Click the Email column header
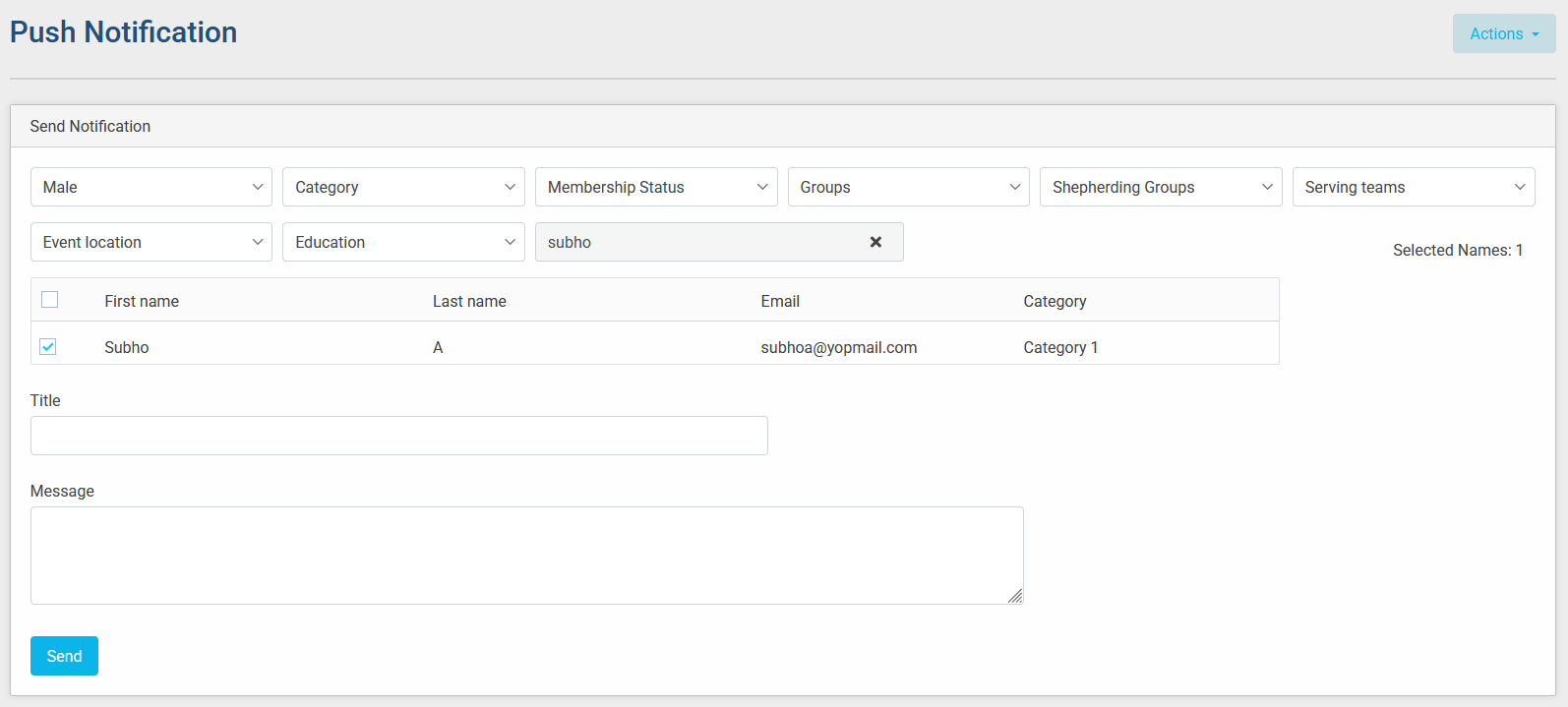 click(780, 301)
